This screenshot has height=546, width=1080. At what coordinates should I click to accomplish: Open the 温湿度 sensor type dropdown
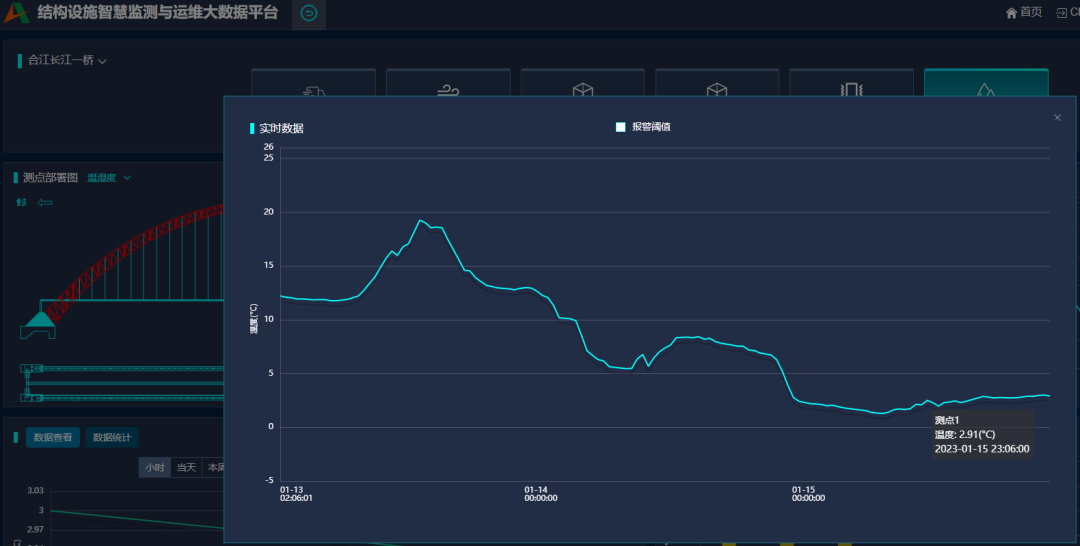point(108,178)
